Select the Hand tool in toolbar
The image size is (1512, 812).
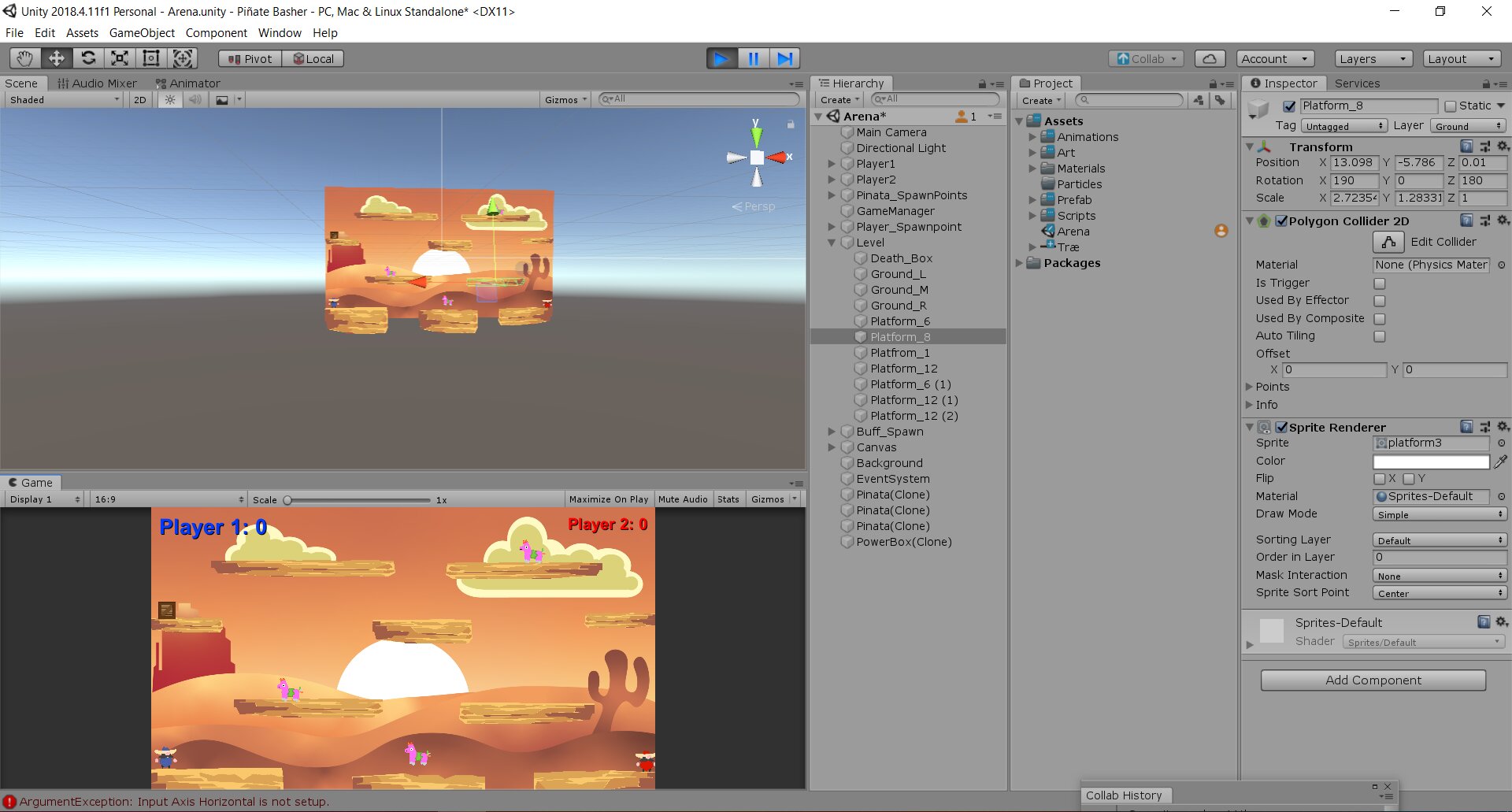25,58
